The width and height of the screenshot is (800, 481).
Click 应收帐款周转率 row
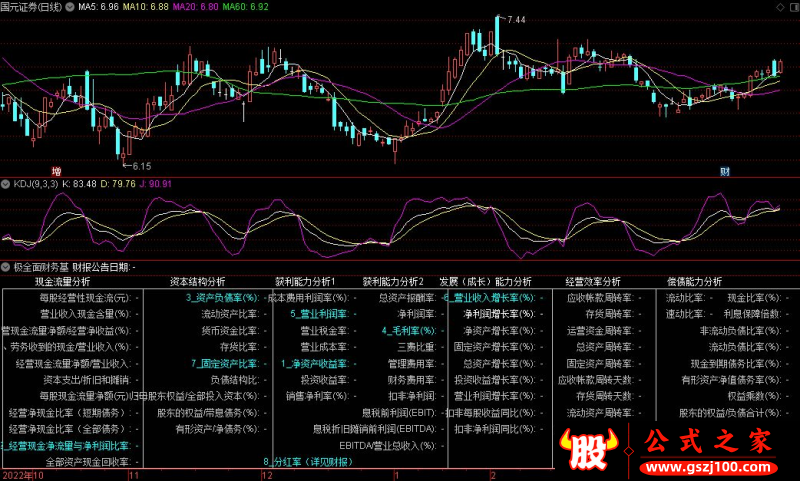pos(600,298)
